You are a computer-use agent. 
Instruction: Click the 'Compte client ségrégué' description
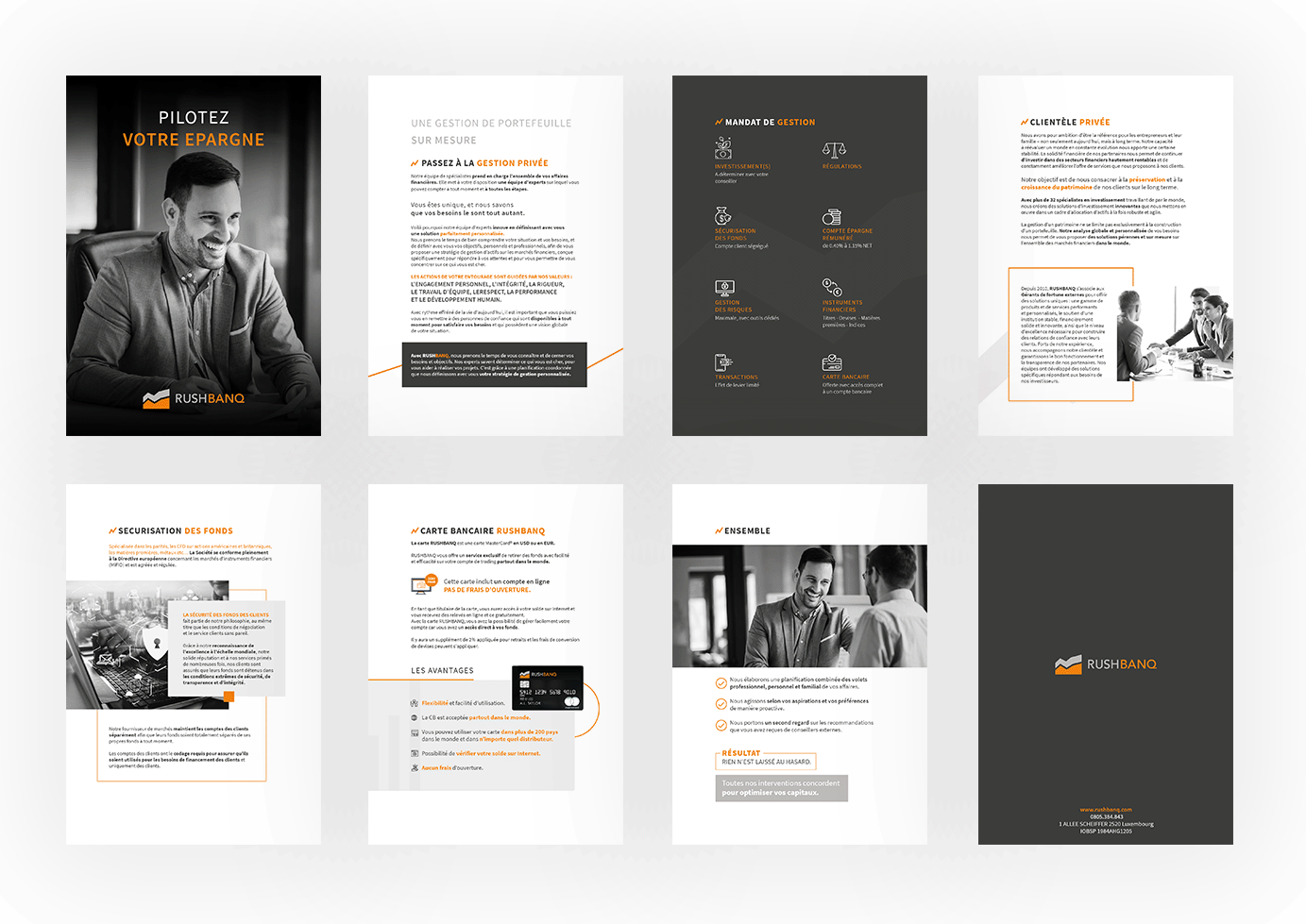click(x=741, y=246)
